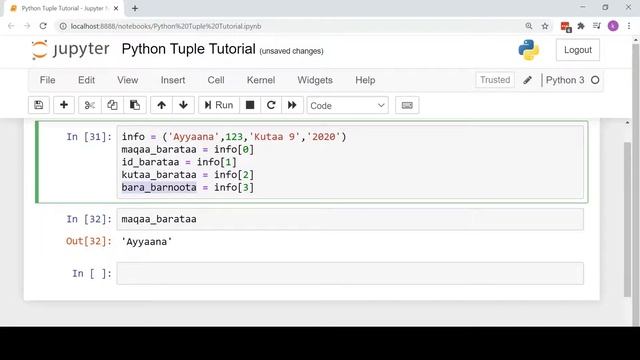Rename notebook via Python Tuple Tutorial title
640x360 pixels.
click(189, 49)
